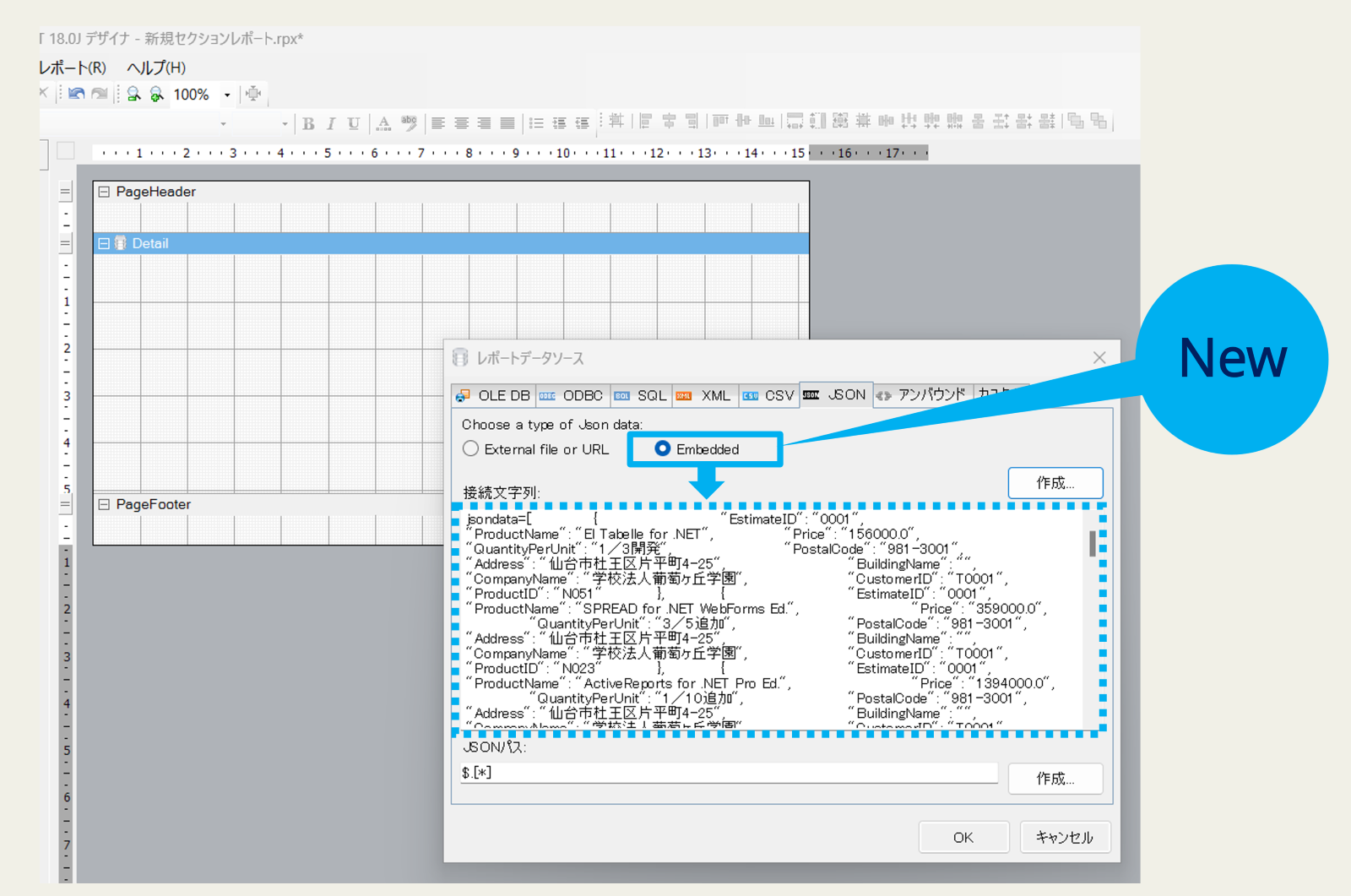1351x896 pixels.
Task: Align controls to right edges
Action: point(692,122)
